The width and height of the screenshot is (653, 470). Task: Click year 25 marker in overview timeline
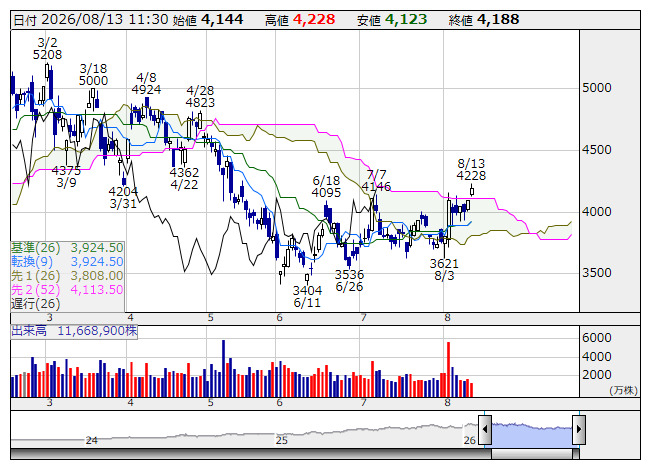click(282, 440)
